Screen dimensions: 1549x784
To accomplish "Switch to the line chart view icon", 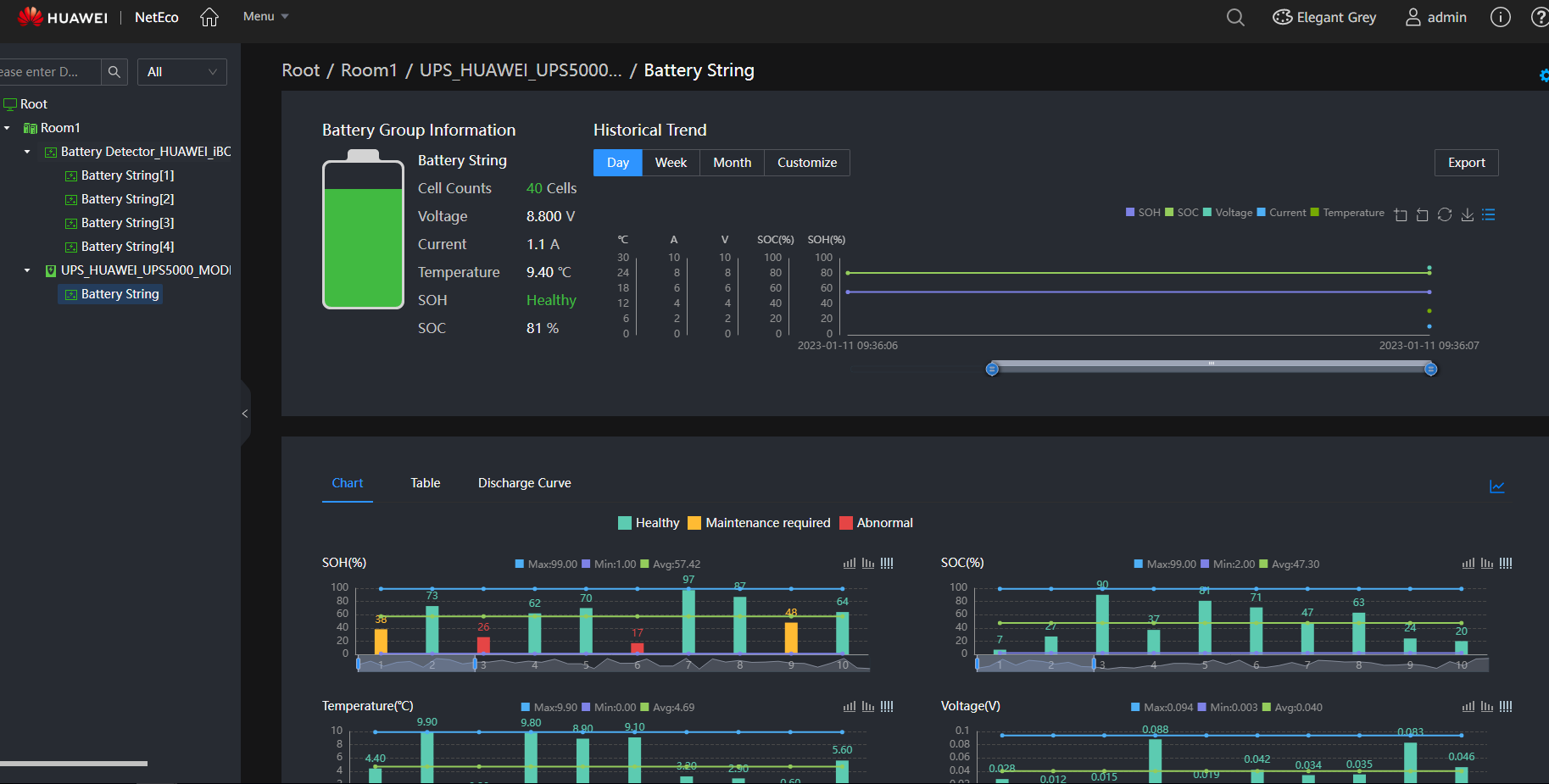I will click(x=1497, y=487).
